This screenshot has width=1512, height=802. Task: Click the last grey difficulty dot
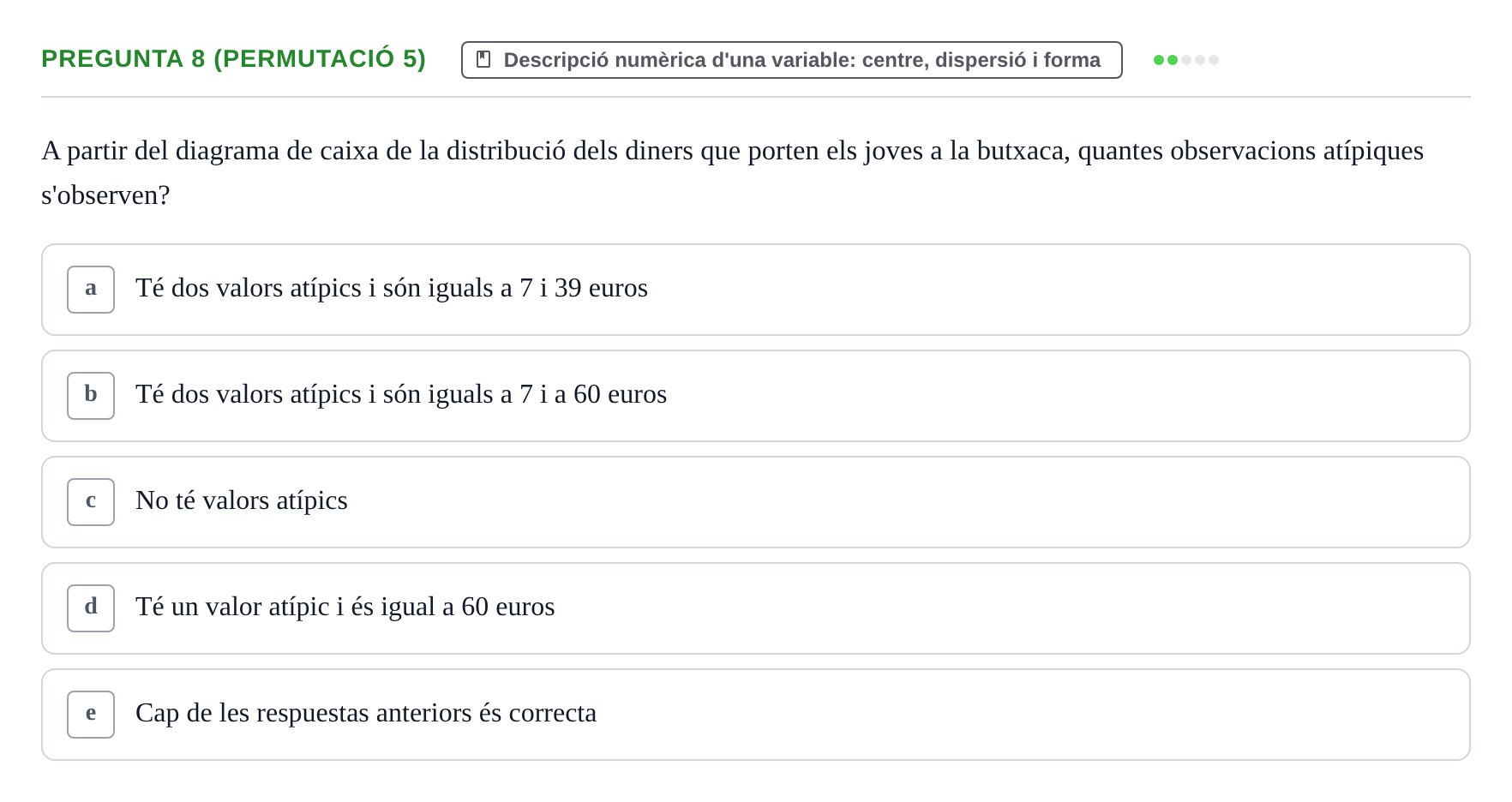click(x=1214, y=60)
